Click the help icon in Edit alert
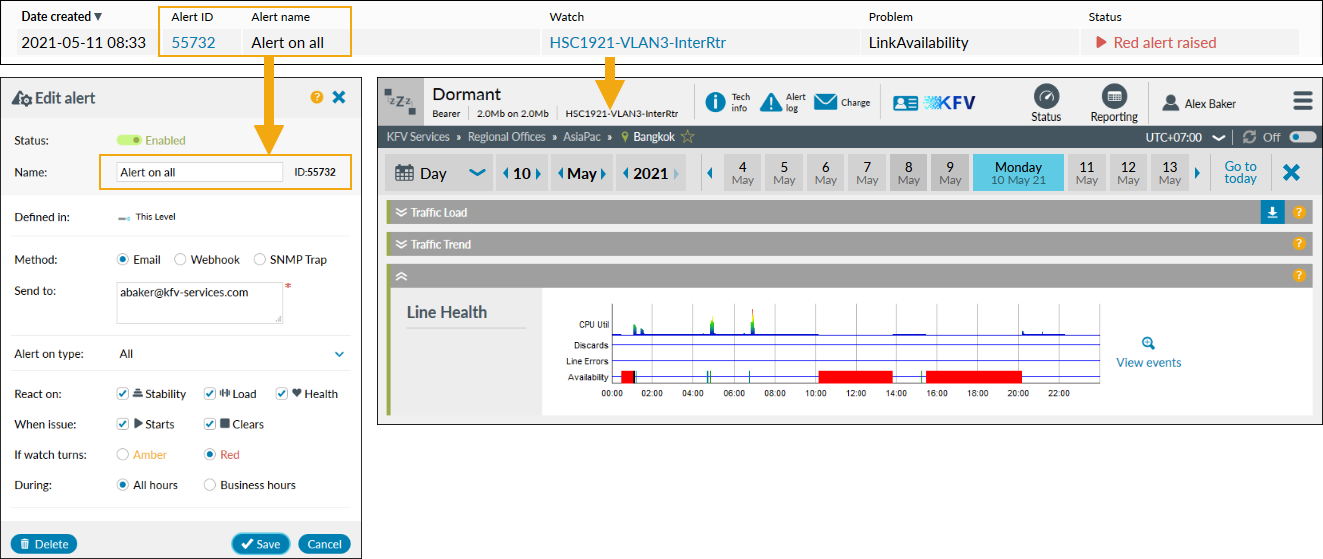Viewport: 1323px width, 559px height. click(317, 97)
